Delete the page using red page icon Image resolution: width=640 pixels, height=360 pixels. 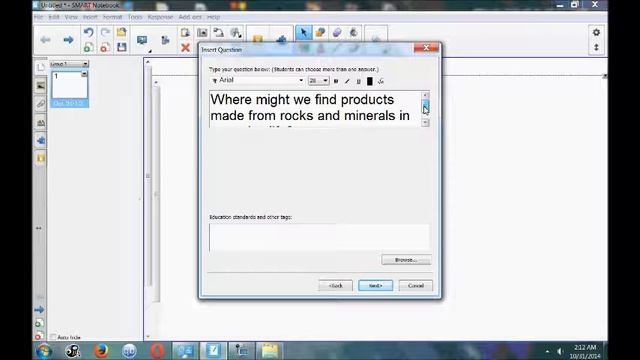pos(105,47)
